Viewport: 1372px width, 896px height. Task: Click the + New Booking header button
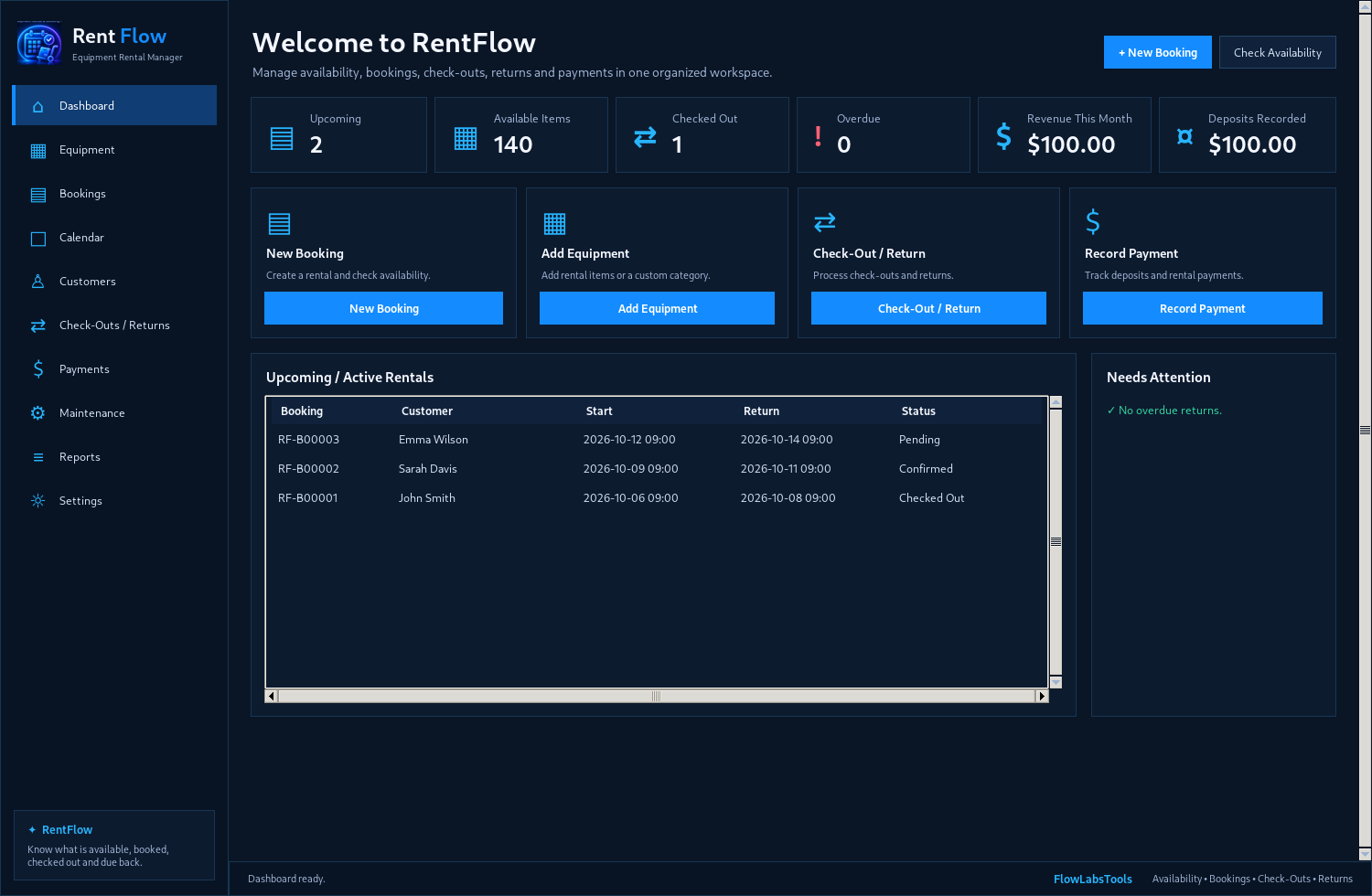click(x=1157, y=52)
